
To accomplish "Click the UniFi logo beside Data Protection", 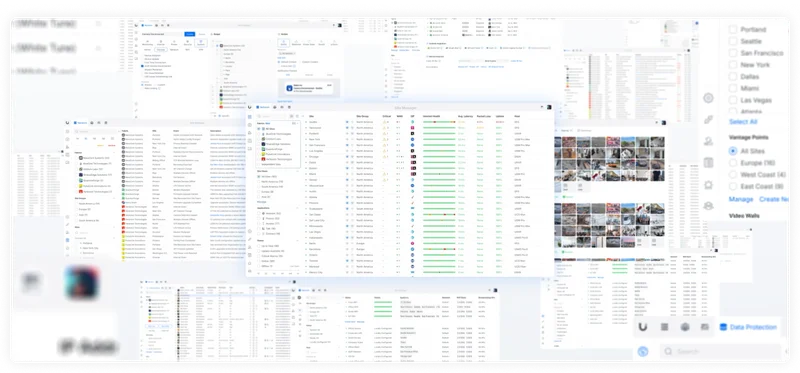I will tap(643, 327).
